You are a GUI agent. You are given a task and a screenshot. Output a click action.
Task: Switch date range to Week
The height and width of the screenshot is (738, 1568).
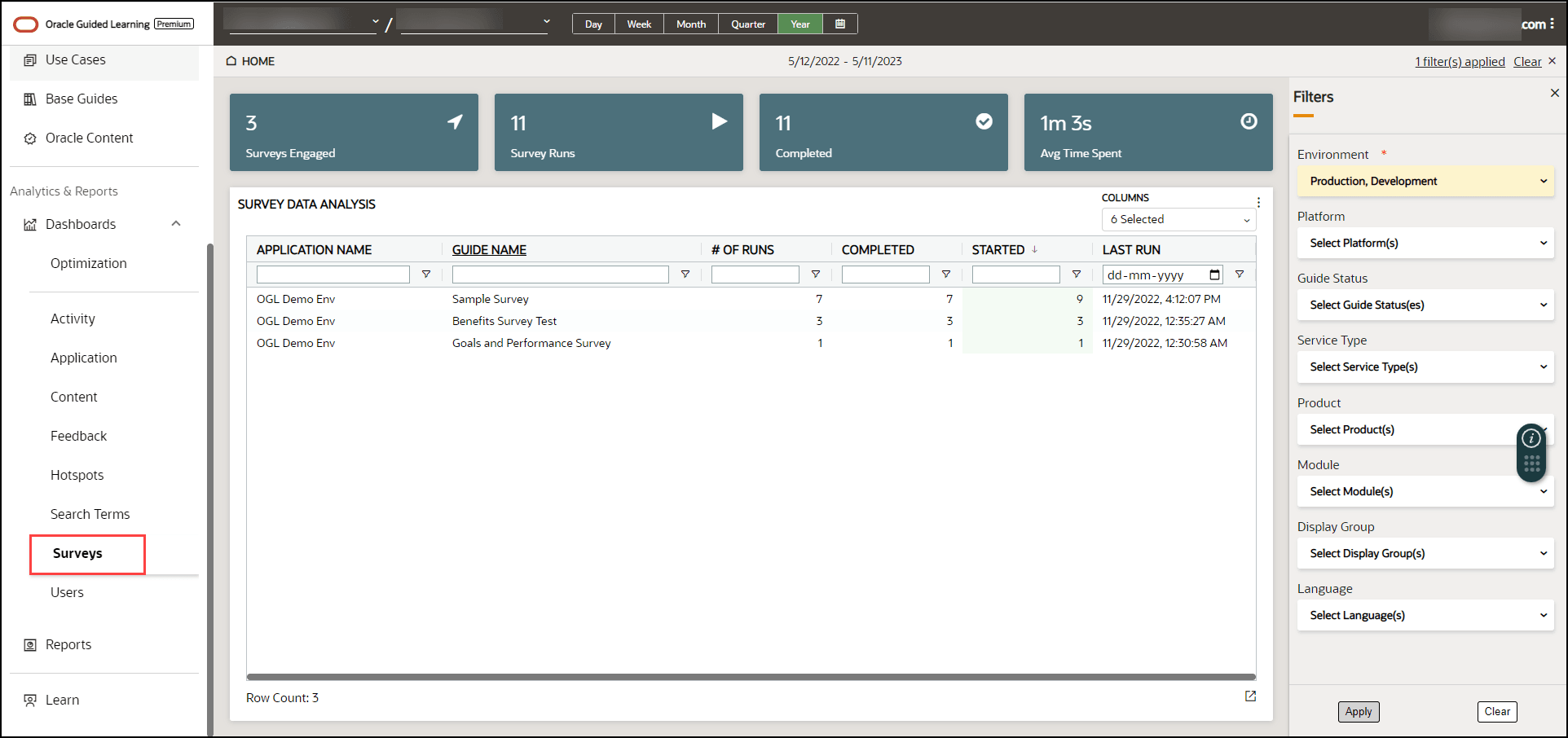(x=639, y=24)
